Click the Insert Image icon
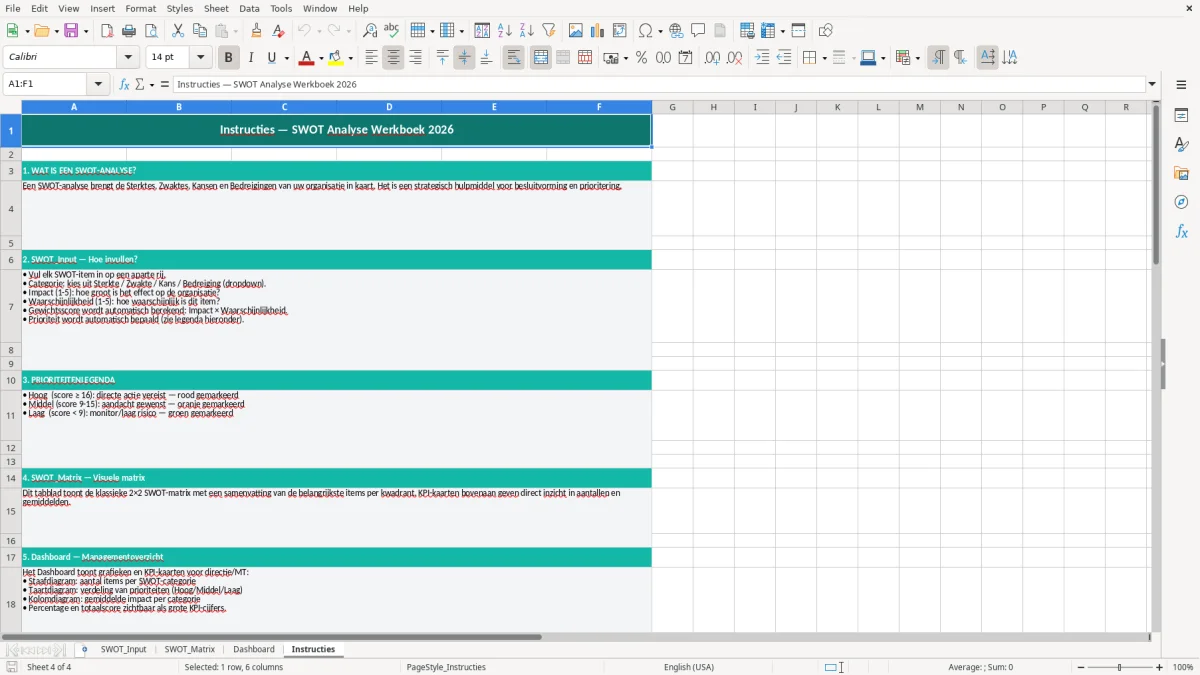Viewport: 1200px width, 675px height. click(575, 31)
